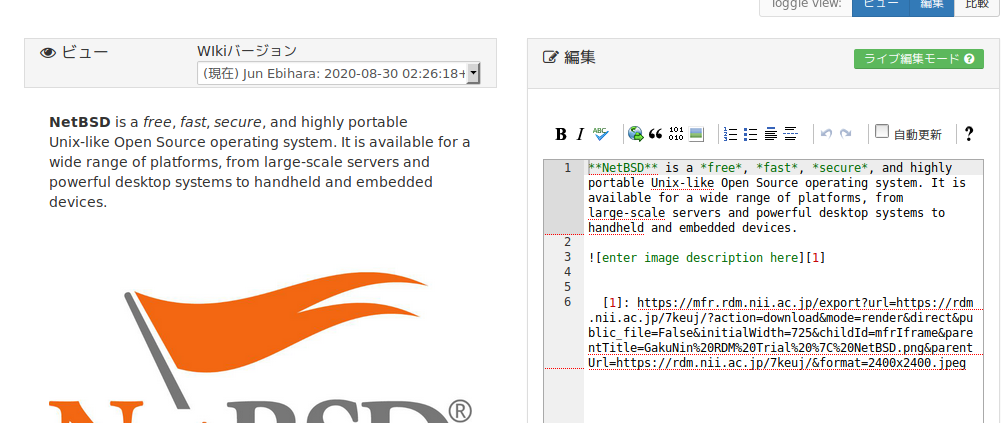Undo the last edit

pos(826,134)
